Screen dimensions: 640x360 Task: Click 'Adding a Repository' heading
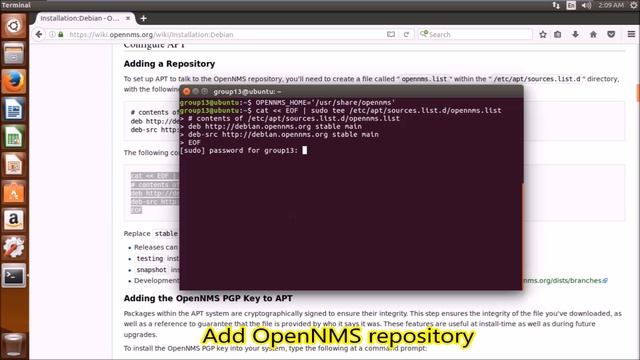169,64
